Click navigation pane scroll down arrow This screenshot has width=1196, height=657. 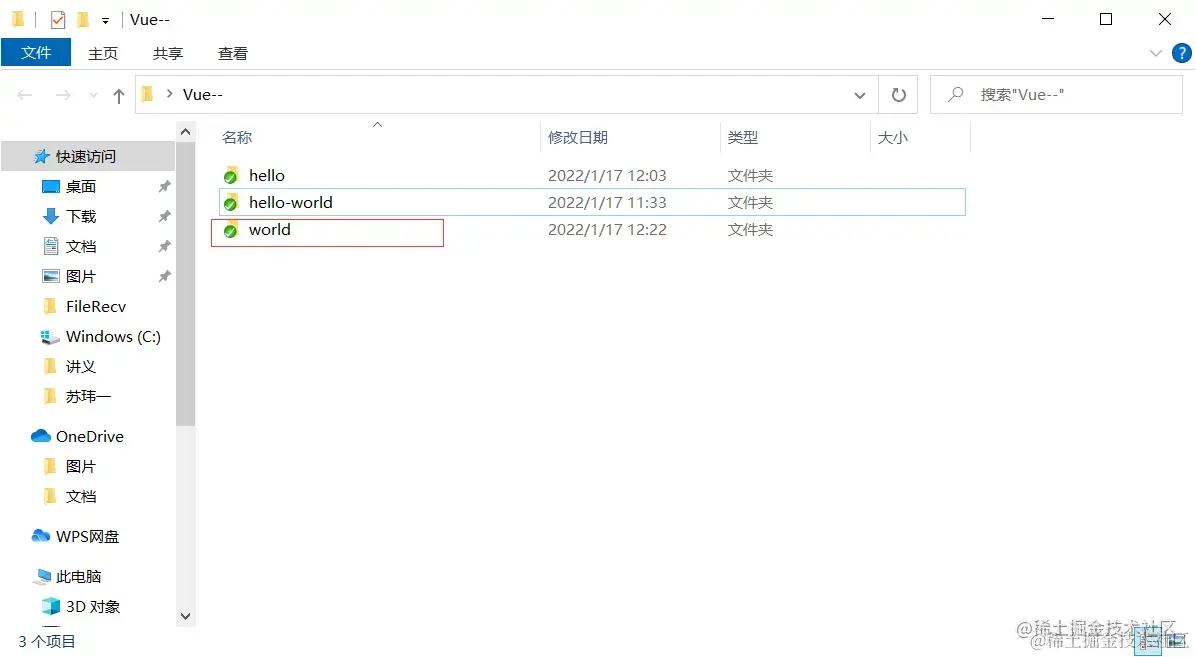(x=185, y=616)
